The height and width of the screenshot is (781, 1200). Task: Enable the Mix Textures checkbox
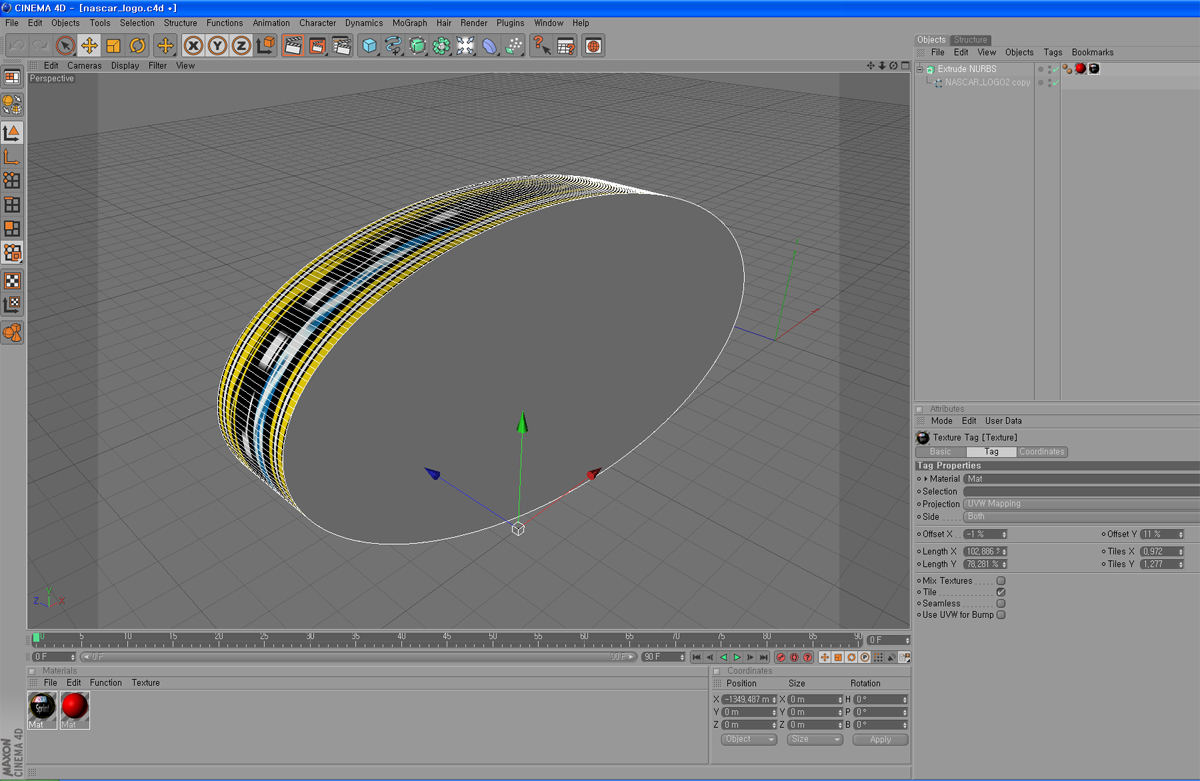pos(1000,581)
